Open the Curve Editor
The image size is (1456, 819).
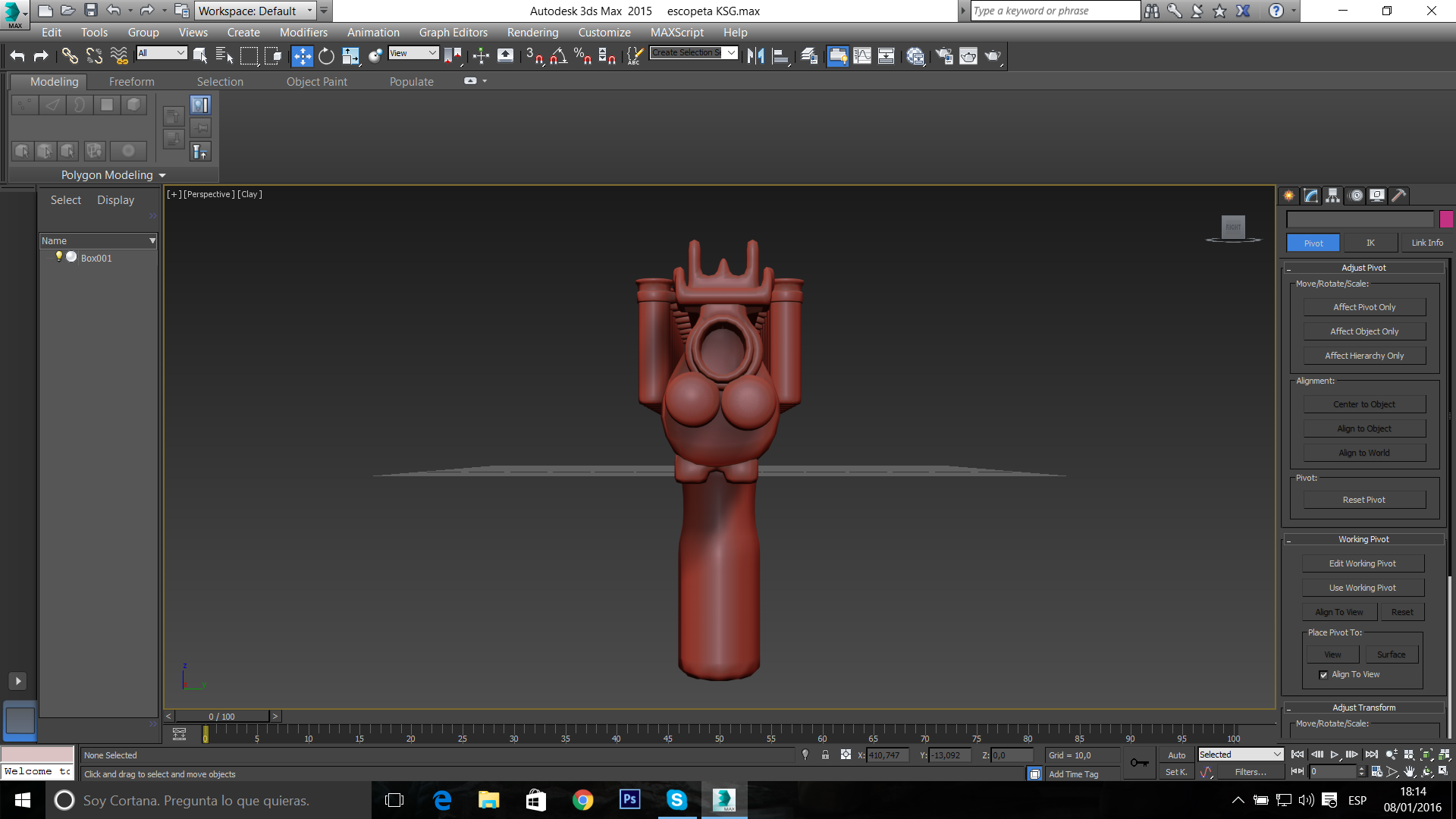862,56
